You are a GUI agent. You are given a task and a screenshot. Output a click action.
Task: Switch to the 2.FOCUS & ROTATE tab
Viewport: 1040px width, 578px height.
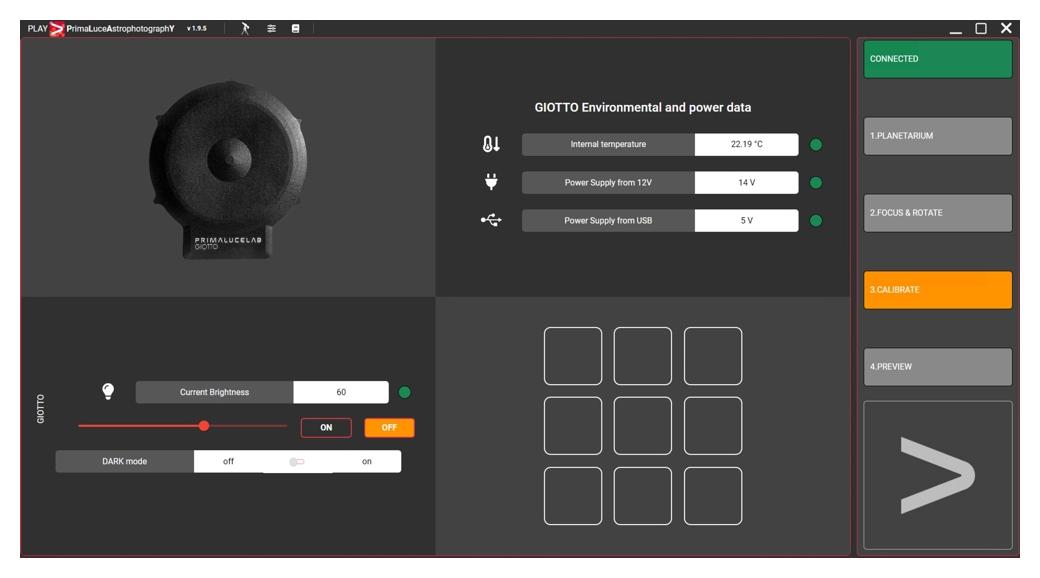[x=937, y=213]
